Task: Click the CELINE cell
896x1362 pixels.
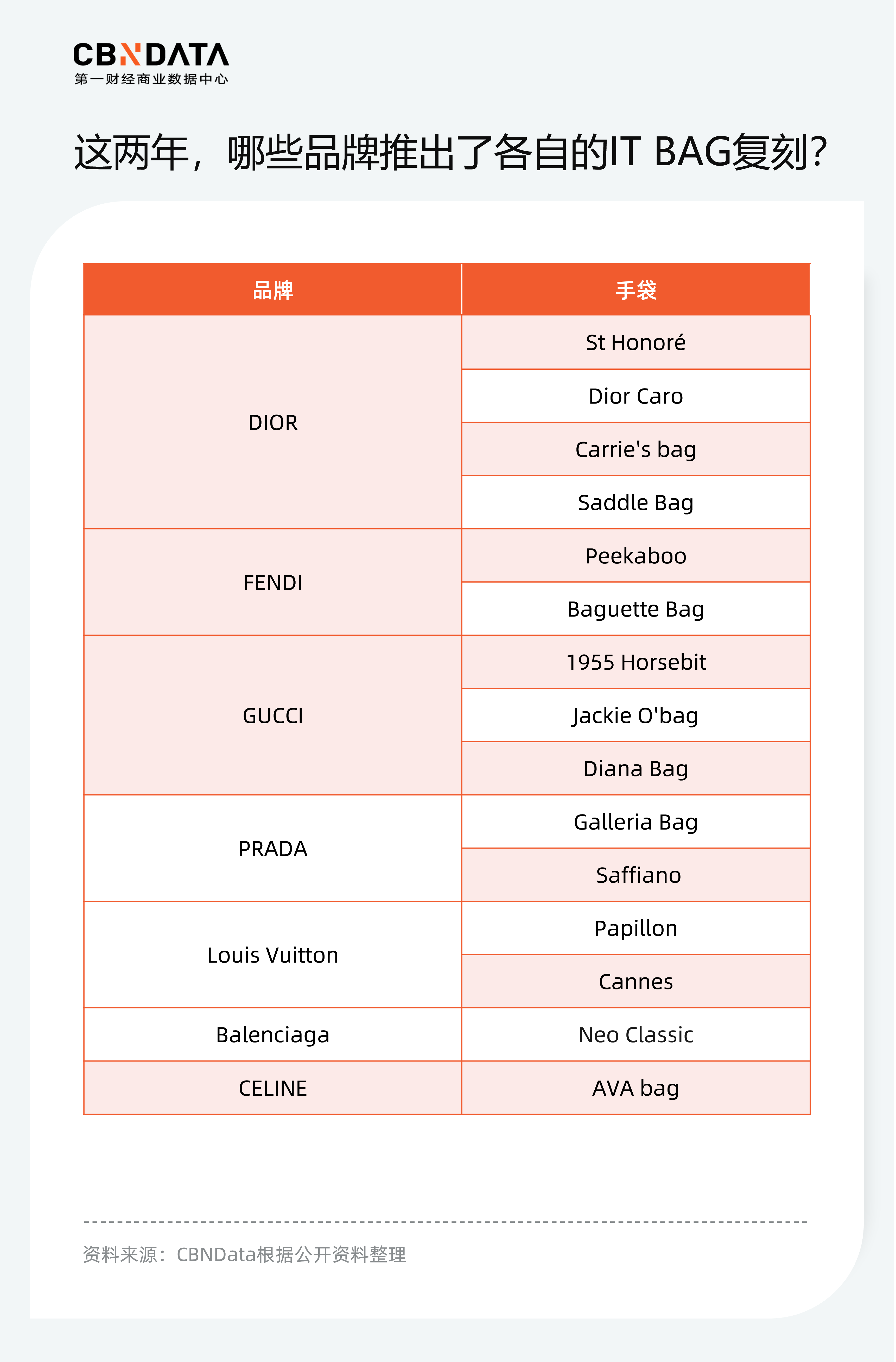Action: coord(273,1088)
